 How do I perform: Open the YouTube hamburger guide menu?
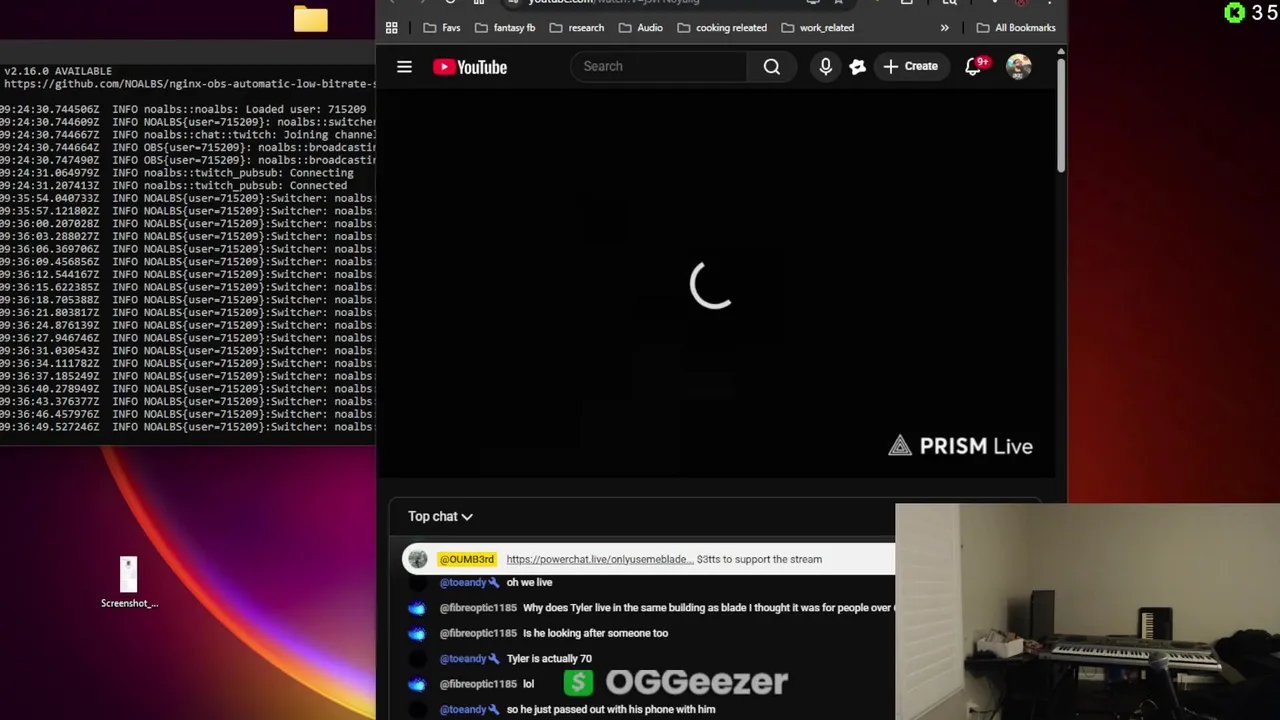[x=404, y=67]
